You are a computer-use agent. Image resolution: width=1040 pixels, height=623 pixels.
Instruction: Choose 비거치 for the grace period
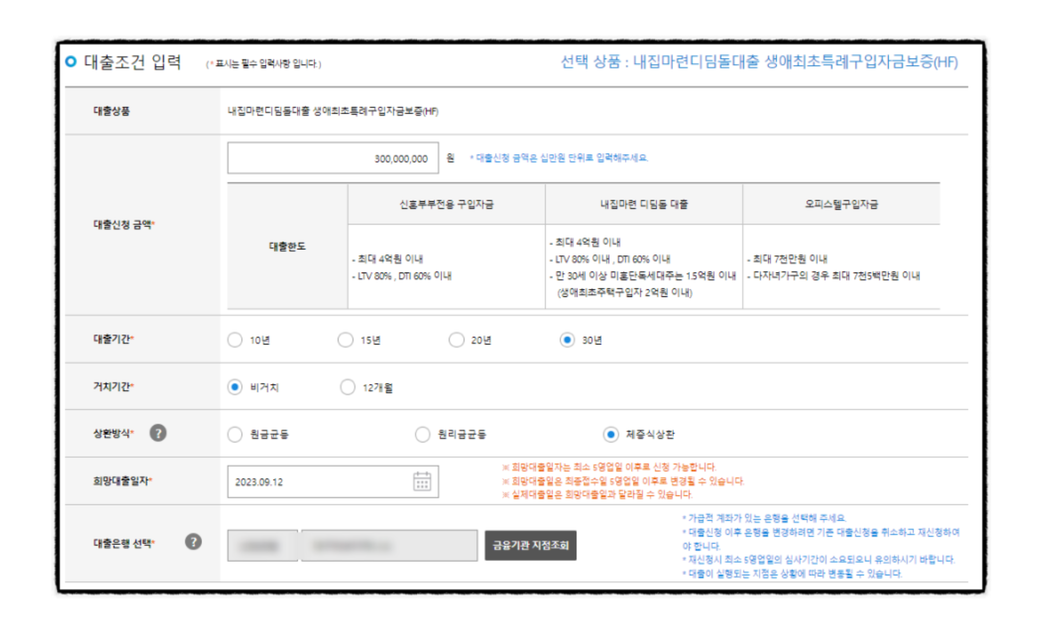pos(235,387)
